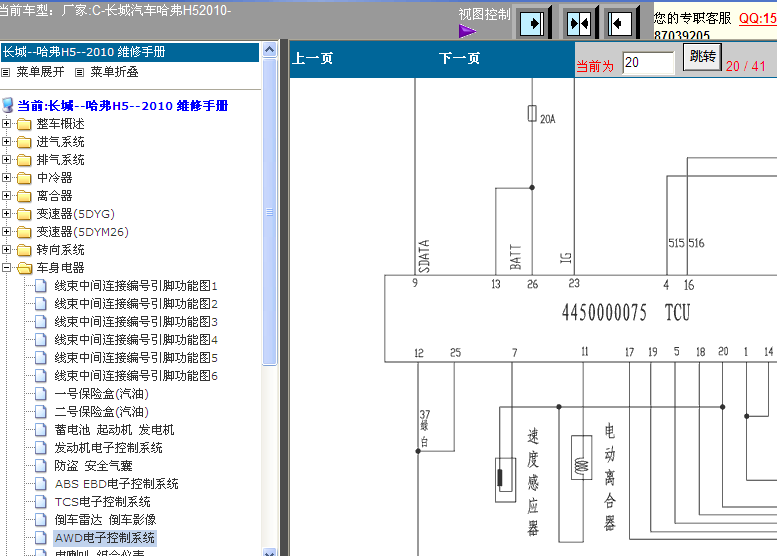Open 线束中间连接编号引脚功能图6
This screenshot has width=777, height=556.
[x=136, y=376]
